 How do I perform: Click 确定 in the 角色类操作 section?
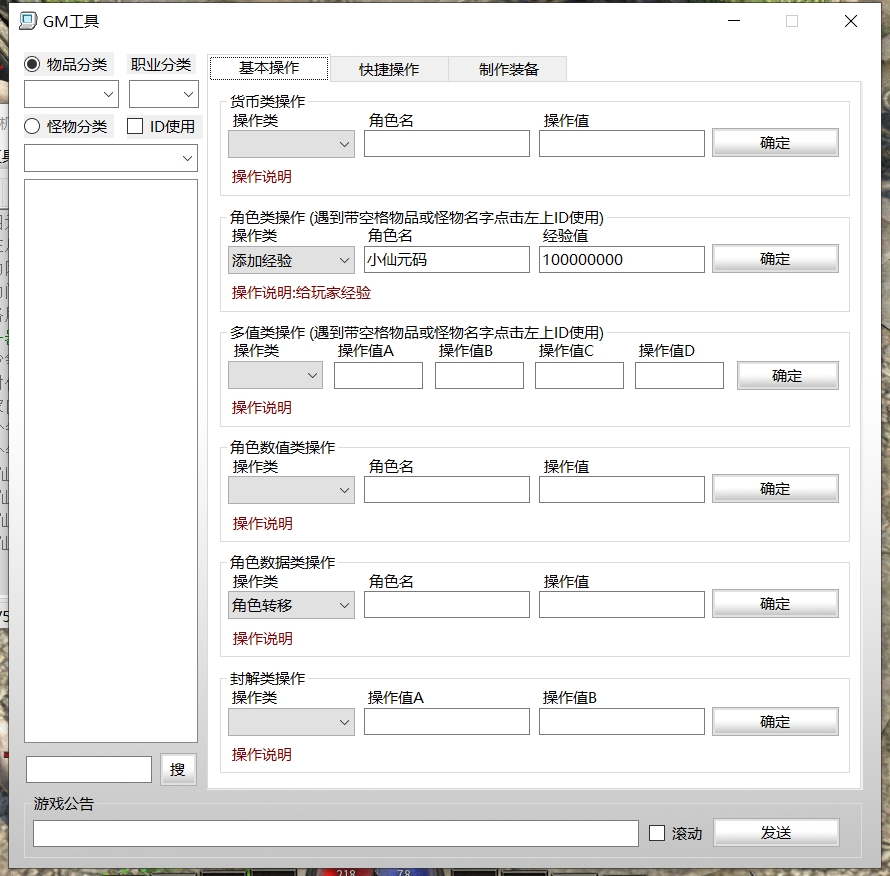tap(775, 259)
